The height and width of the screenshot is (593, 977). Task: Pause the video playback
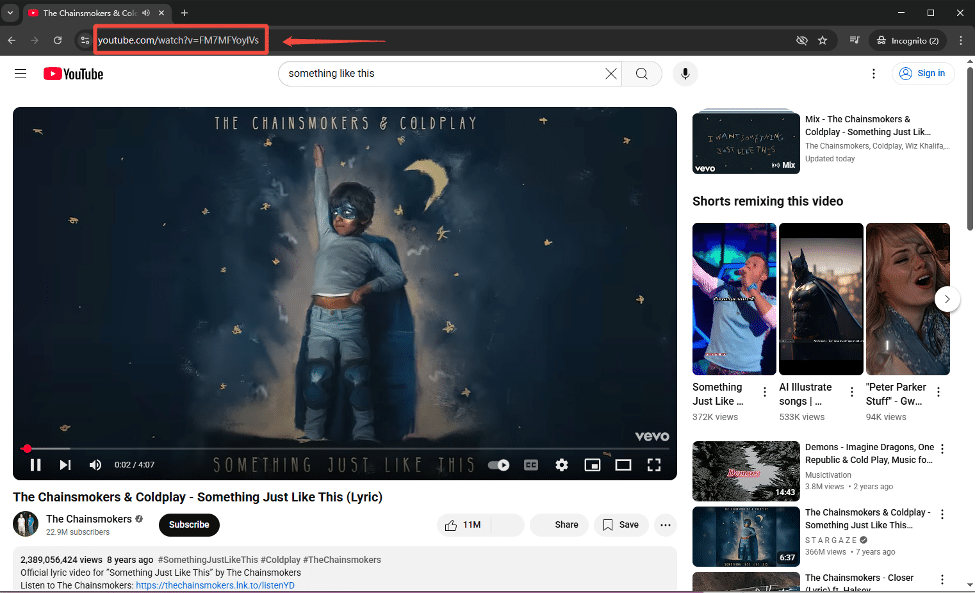tap(35, 464)
